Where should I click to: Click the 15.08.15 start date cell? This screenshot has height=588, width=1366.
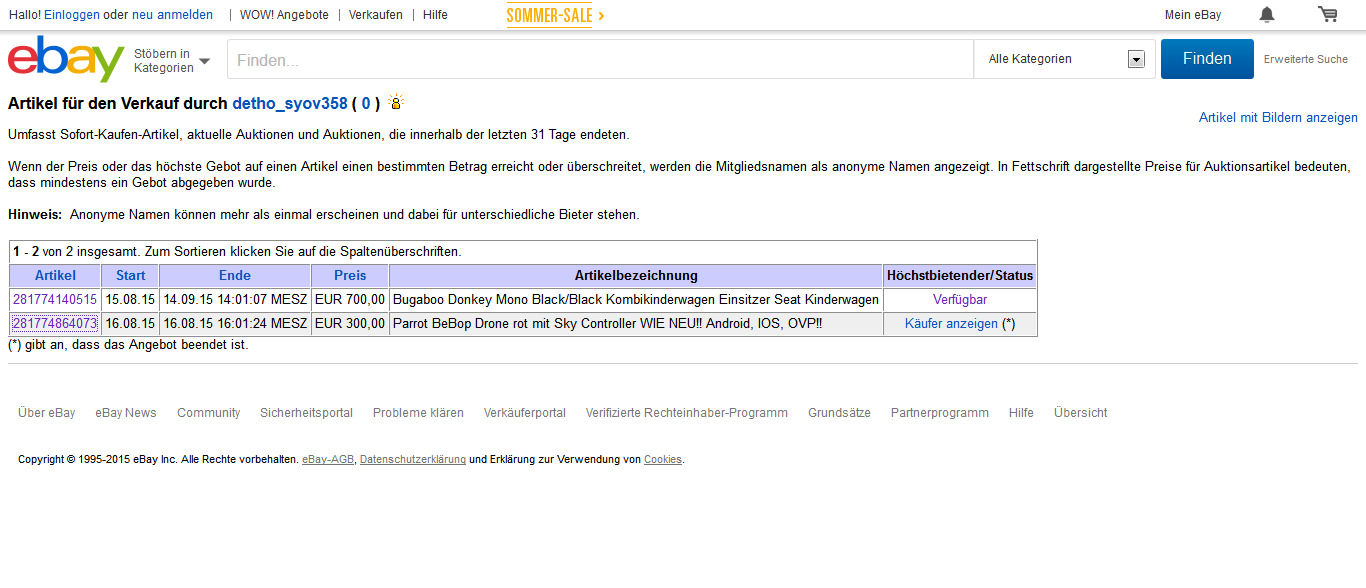[x=130, y=299]
